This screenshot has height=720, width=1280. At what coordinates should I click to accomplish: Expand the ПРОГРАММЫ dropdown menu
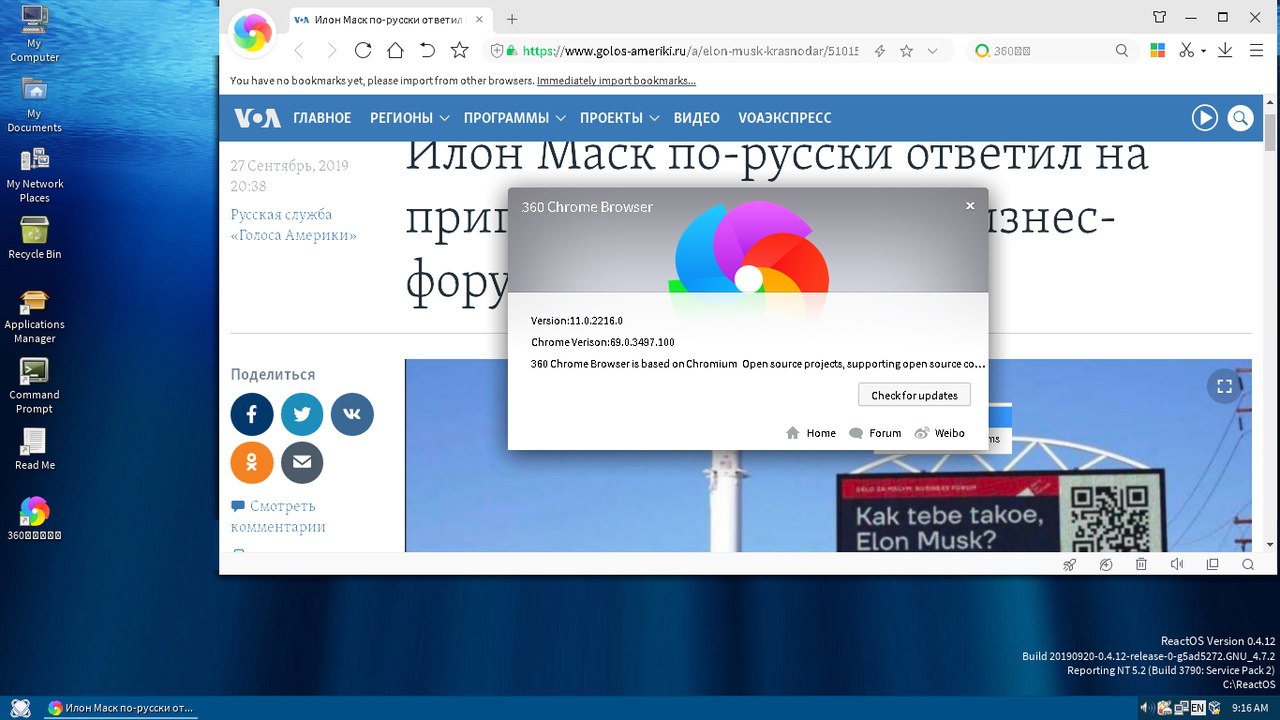click(x=514, y=118)
